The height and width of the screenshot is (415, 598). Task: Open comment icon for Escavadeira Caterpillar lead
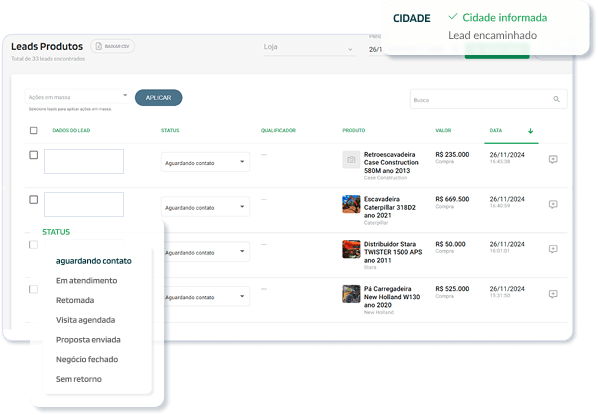click(x=553, y=204)
